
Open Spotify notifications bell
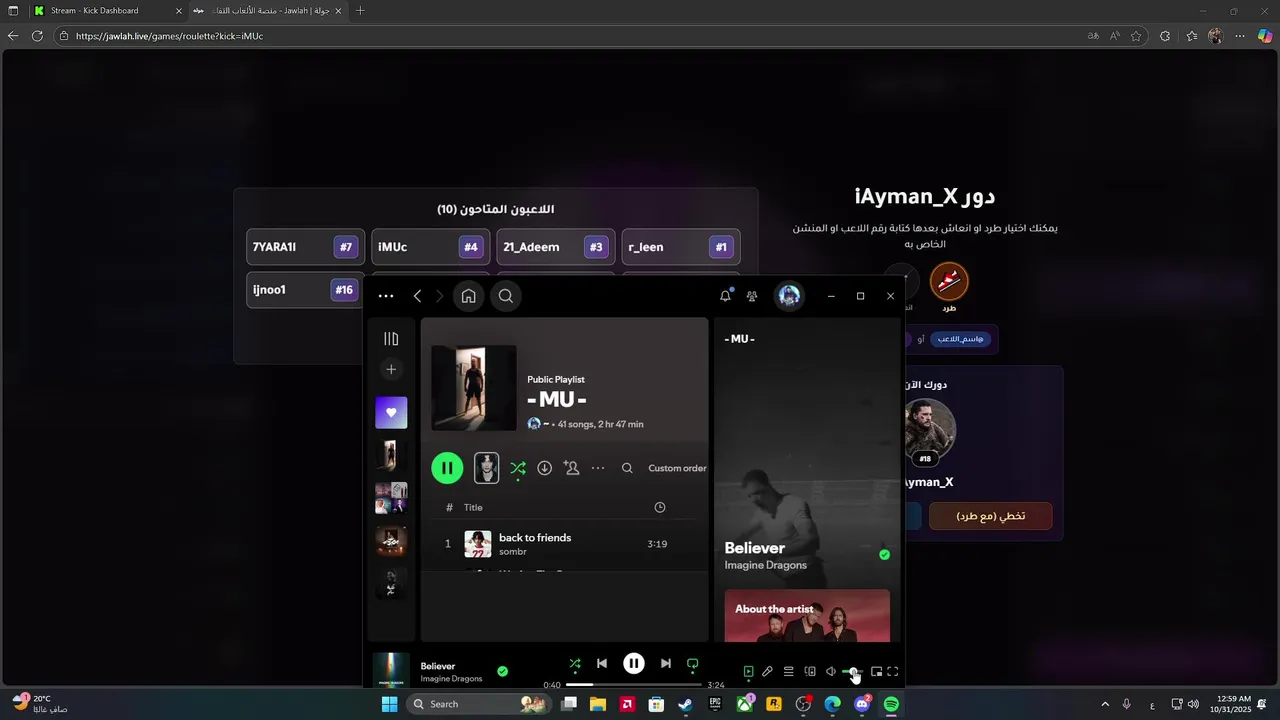click(x=725, y=296)
